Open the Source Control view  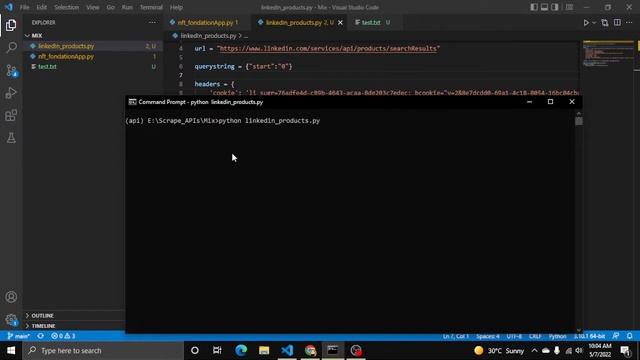[x=11, y=70]
